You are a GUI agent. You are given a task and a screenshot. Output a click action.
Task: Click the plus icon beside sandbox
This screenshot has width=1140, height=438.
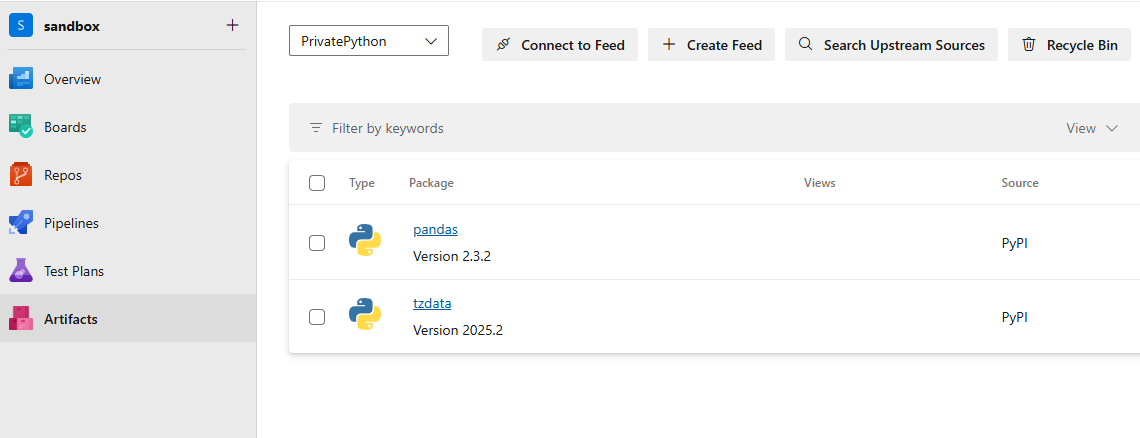(x=232, y=25)
